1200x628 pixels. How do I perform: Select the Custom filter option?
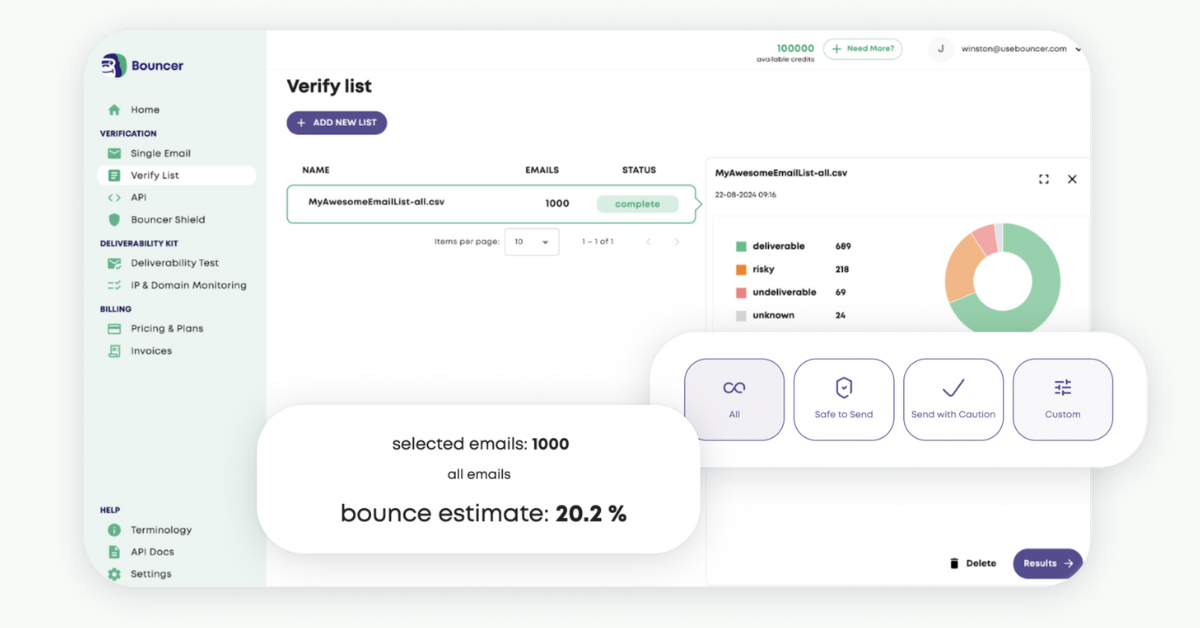pyautogui.click(x=1062, y=399)
